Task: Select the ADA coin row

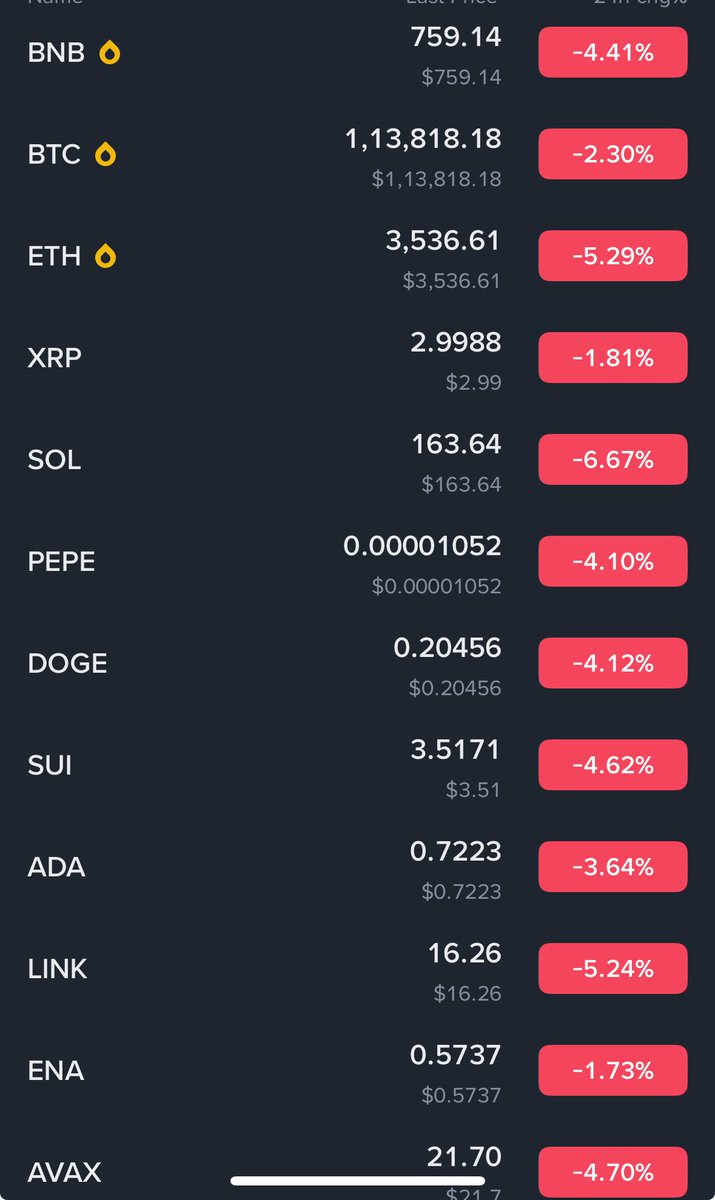Action: coord(357,867)
